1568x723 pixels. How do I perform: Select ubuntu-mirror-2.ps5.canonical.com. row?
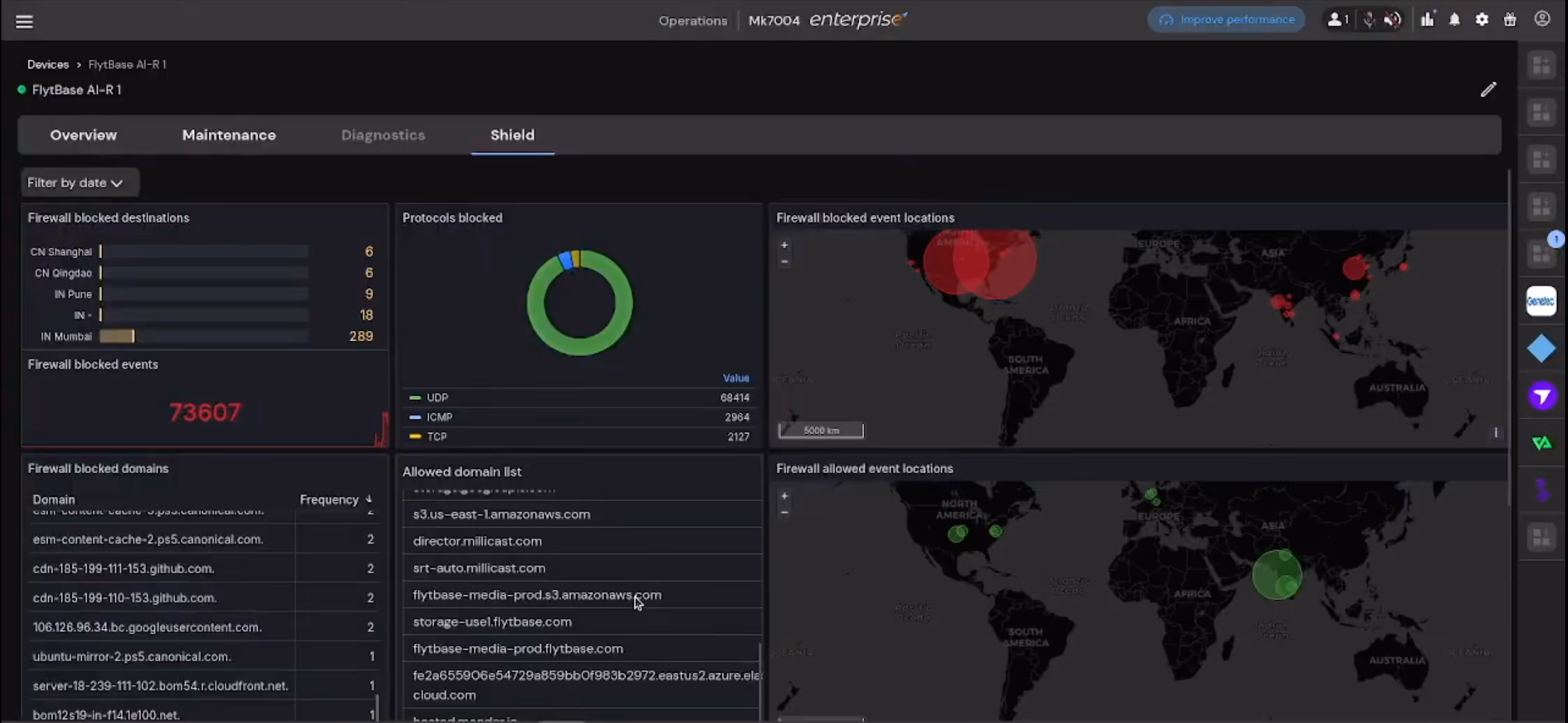(204, 657)
